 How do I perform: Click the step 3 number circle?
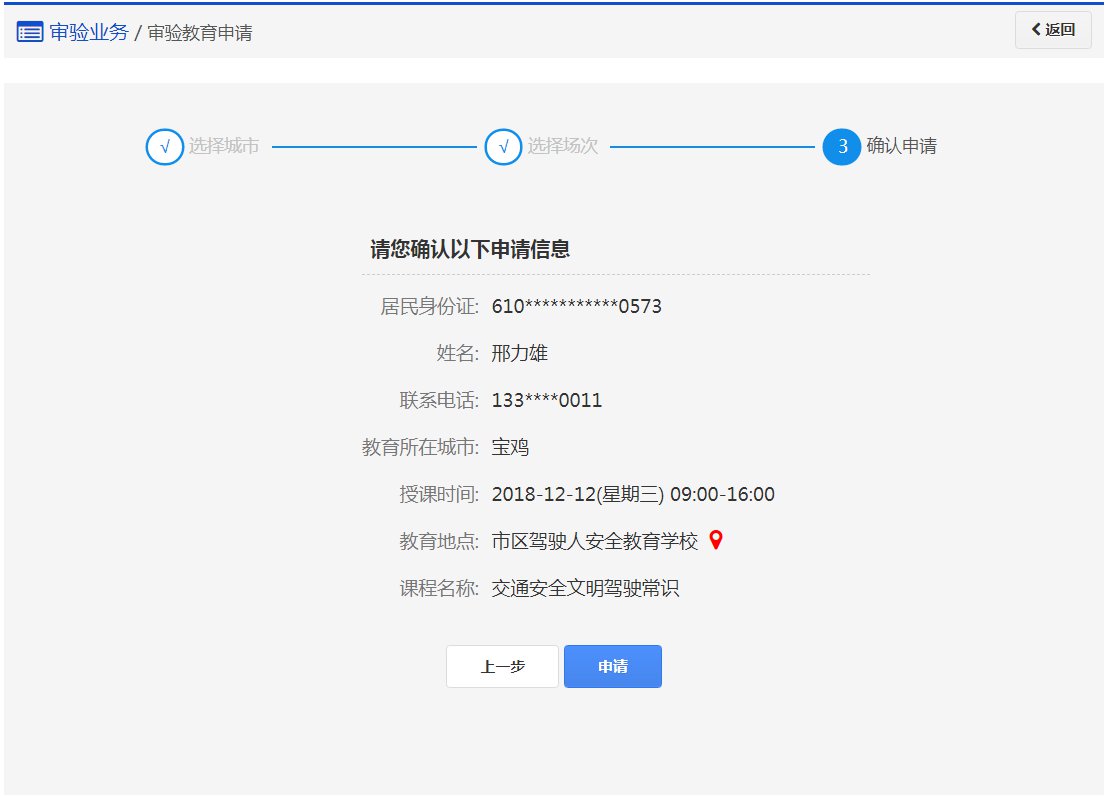(842, 147)
